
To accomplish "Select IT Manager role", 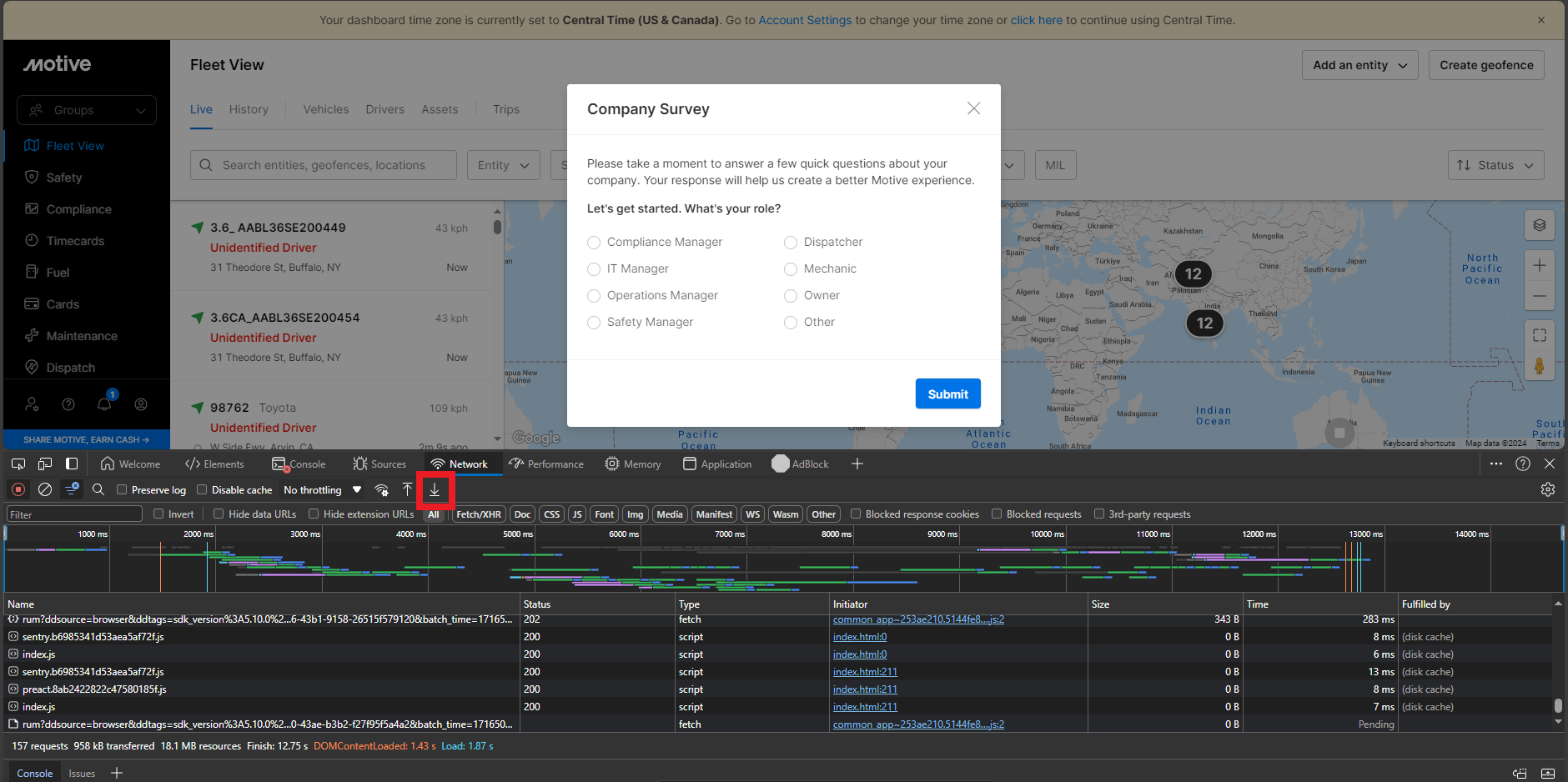I will (x=594, y=269).
